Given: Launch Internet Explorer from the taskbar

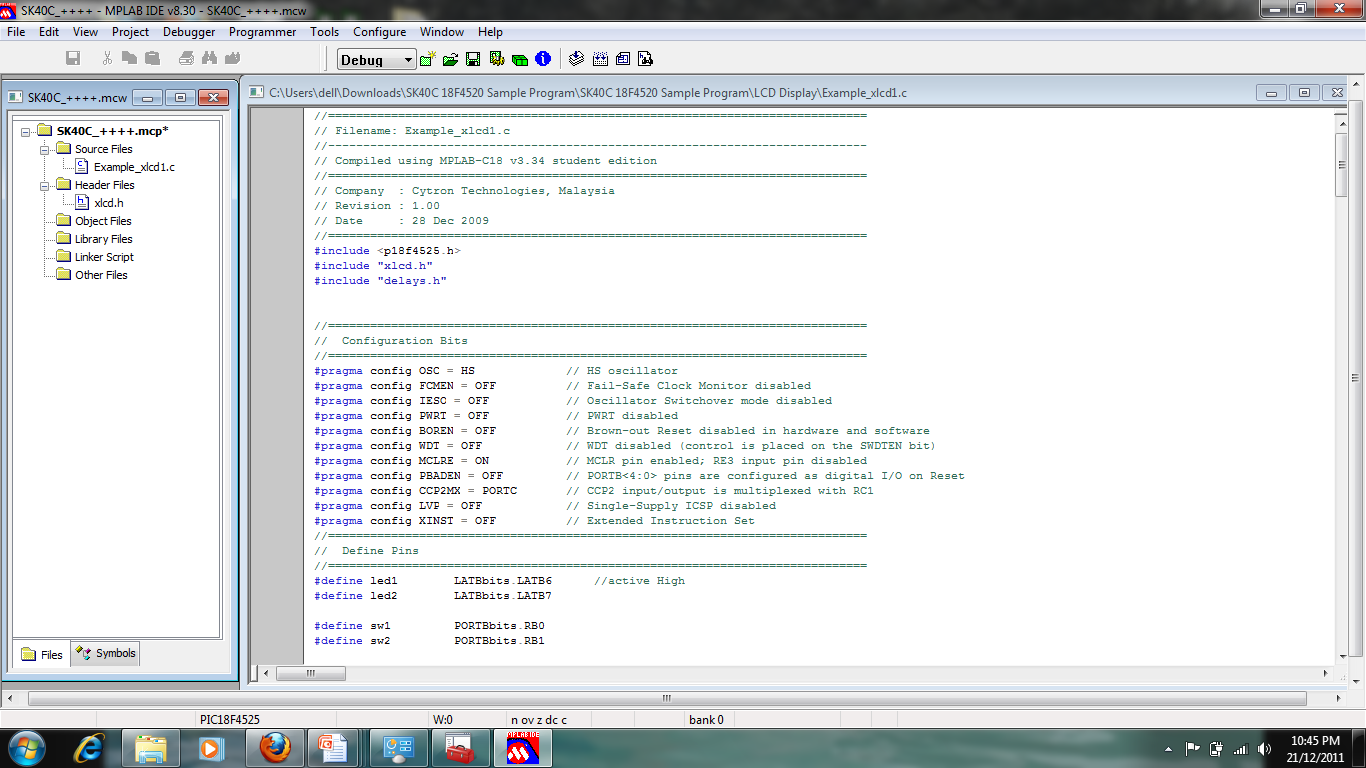Looking at the screenshot, I should pyautogui.click(x=89, y=748).
